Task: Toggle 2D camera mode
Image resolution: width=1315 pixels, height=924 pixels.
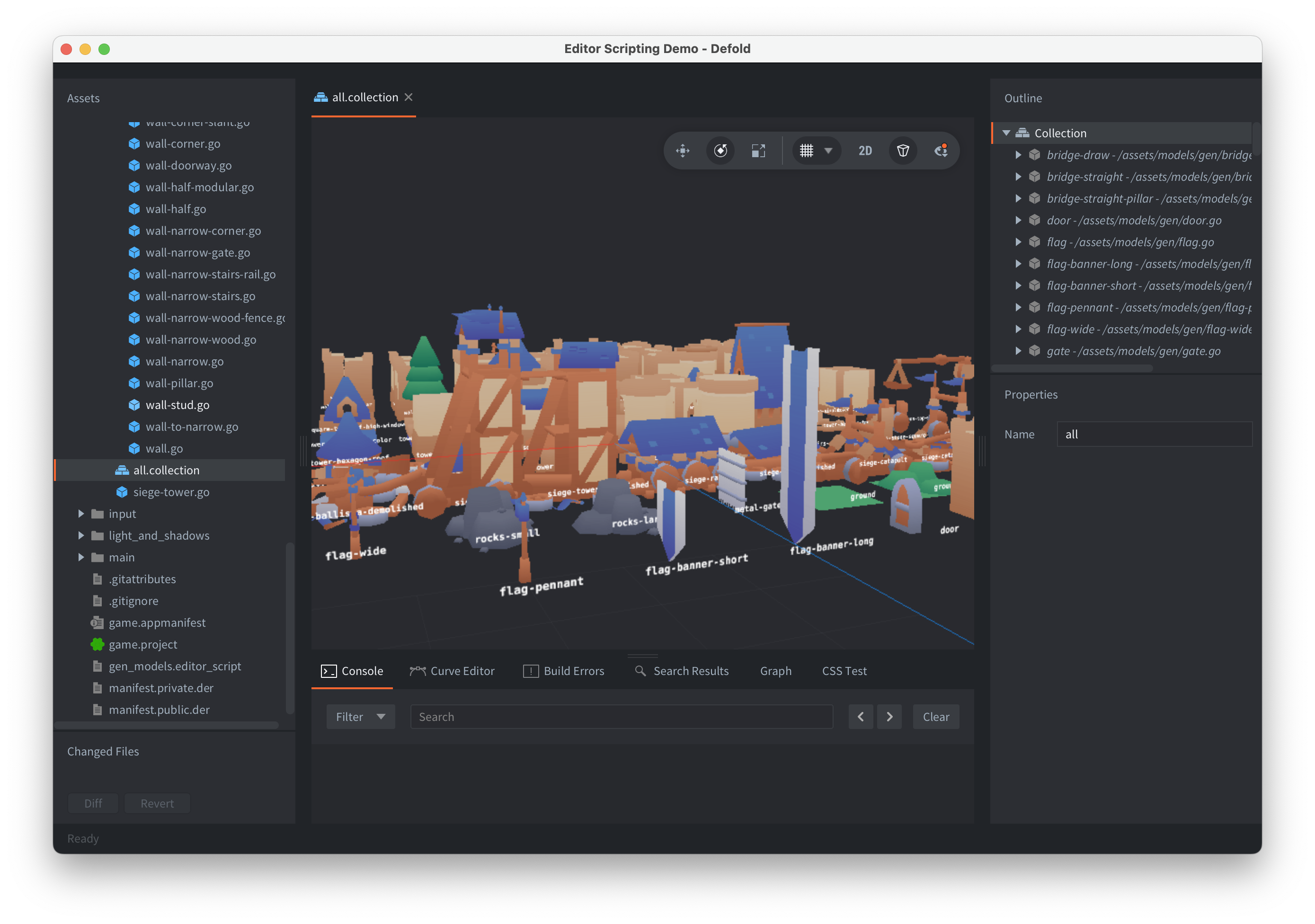Action: (865, 151)
